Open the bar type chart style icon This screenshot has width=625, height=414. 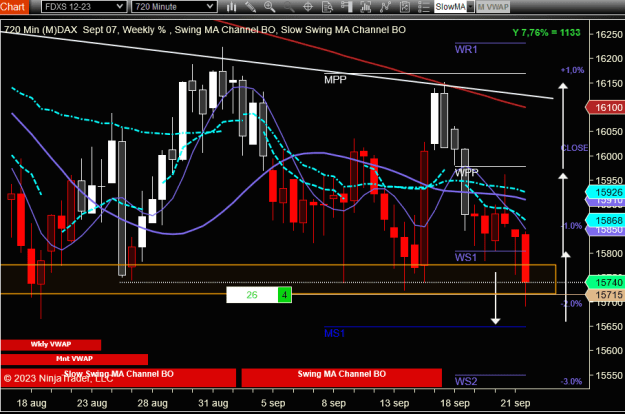(x=231, y=7)
